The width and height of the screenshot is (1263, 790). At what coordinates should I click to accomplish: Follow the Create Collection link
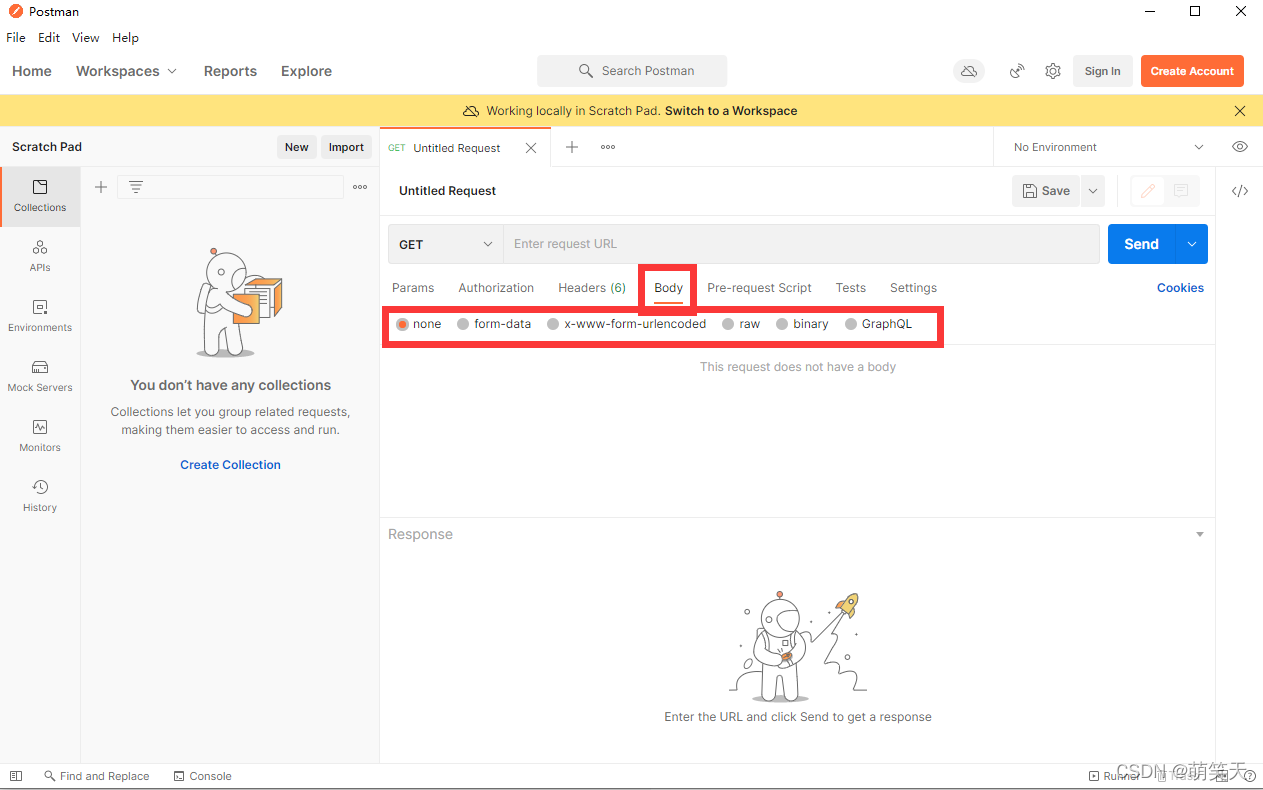coord(230,465)
